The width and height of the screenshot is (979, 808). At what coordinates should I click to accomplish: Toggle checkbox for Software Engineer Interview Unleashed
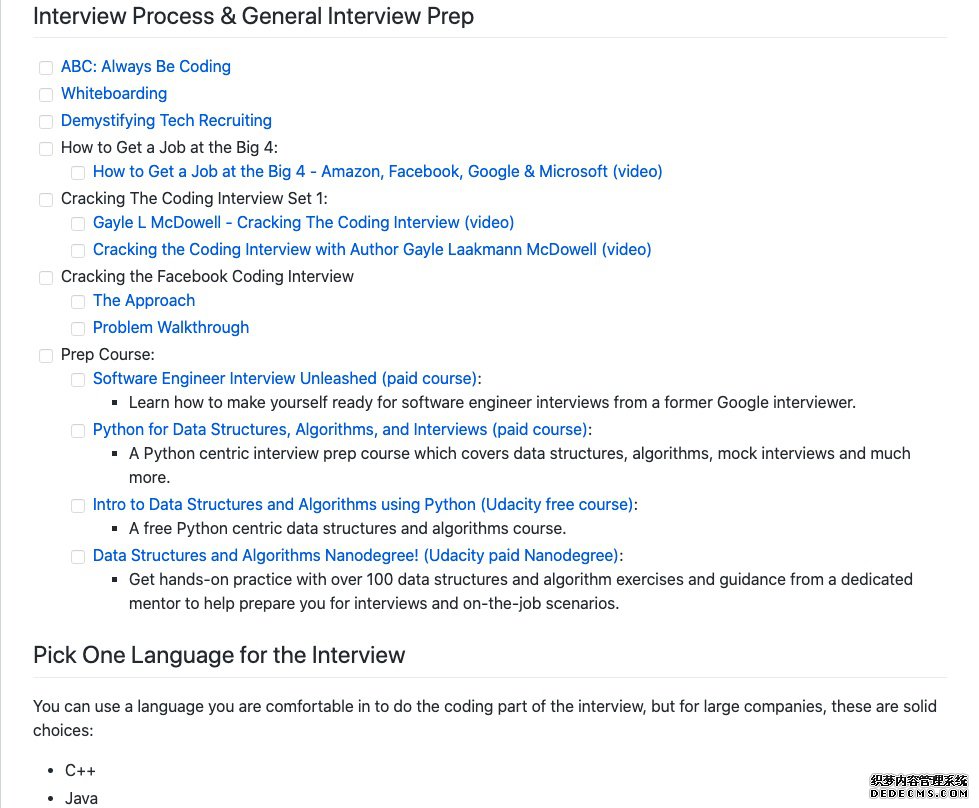click(78, 380)
